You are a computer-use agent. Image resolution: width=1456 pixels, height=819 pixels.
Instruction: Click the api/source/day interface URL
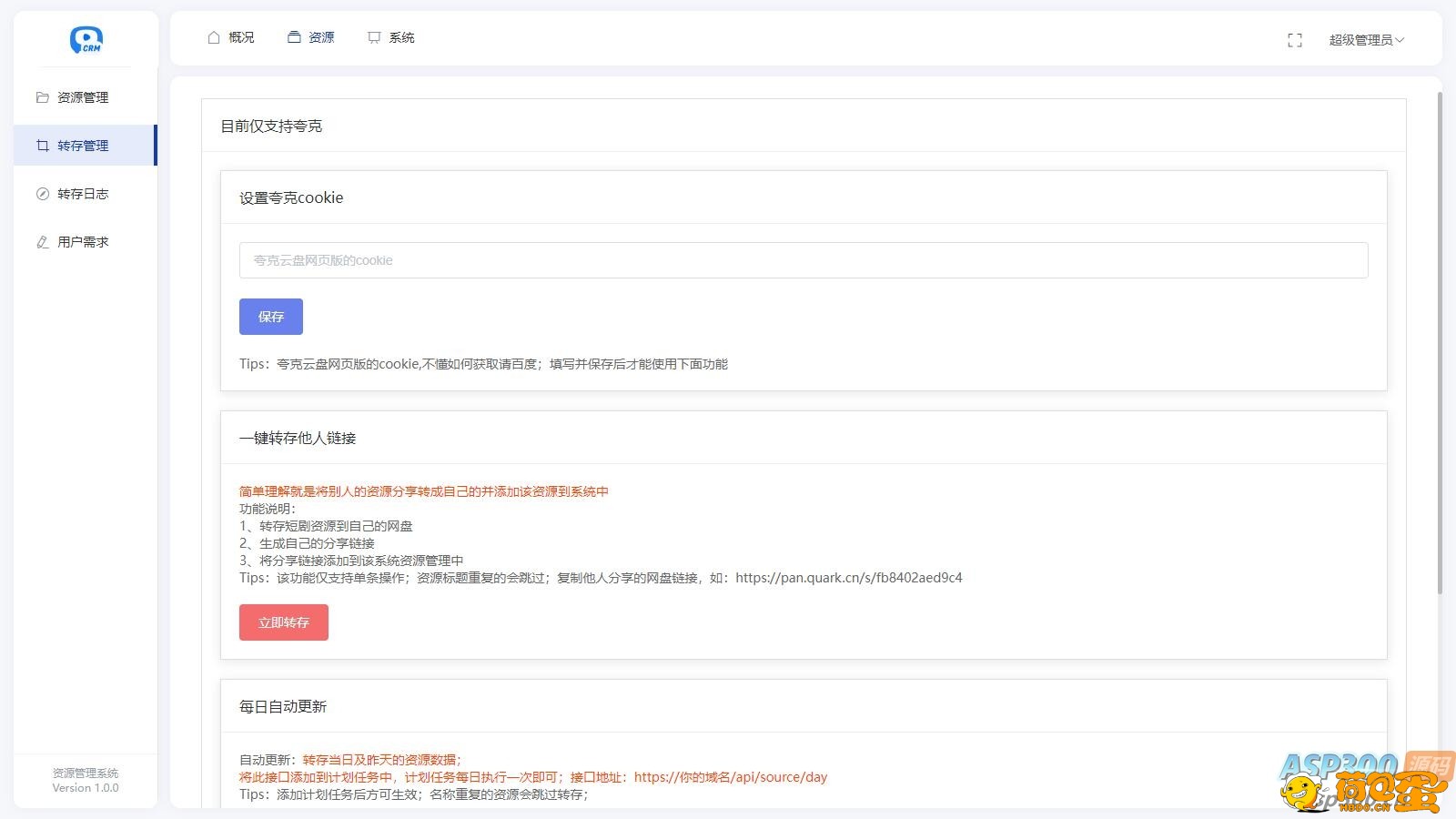[x=731, y=777]
